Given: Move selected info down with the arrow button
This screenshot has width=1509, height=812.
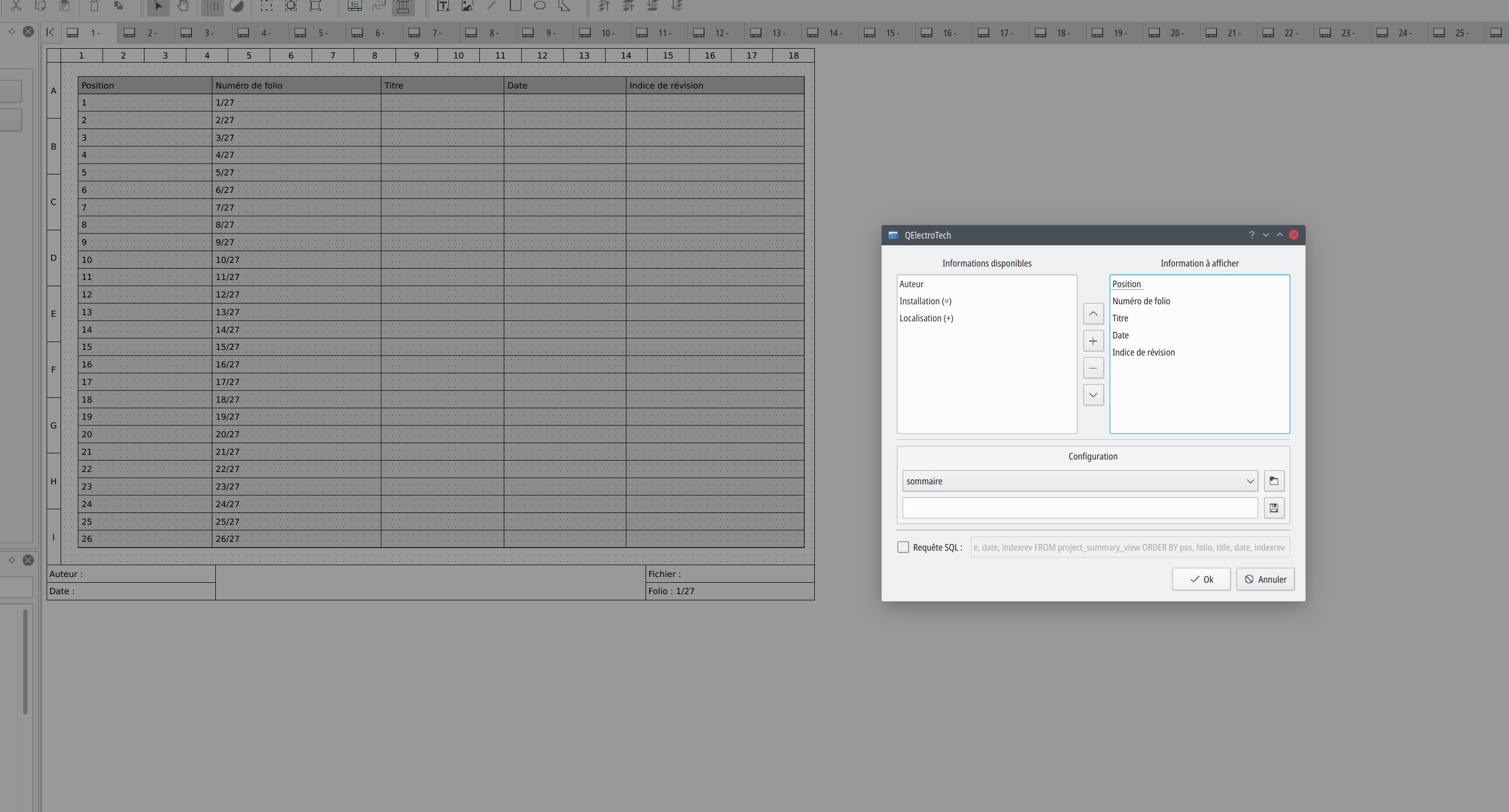Looking at the screenshot, I should tap(1092, 395).
